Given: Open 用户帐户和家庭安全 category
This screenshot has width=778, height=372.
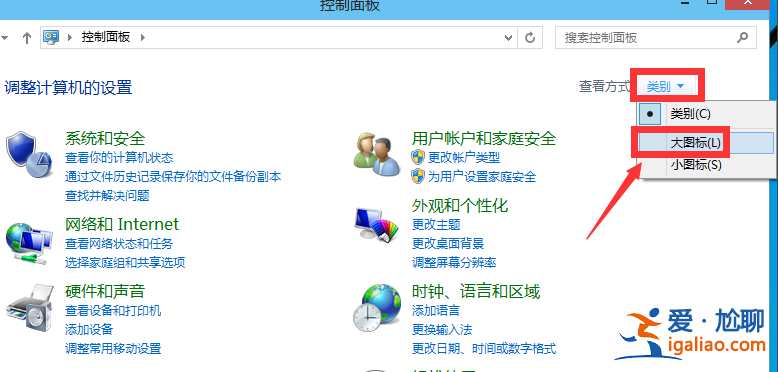Looking at the screenshot, I should (x=484, y=138).
